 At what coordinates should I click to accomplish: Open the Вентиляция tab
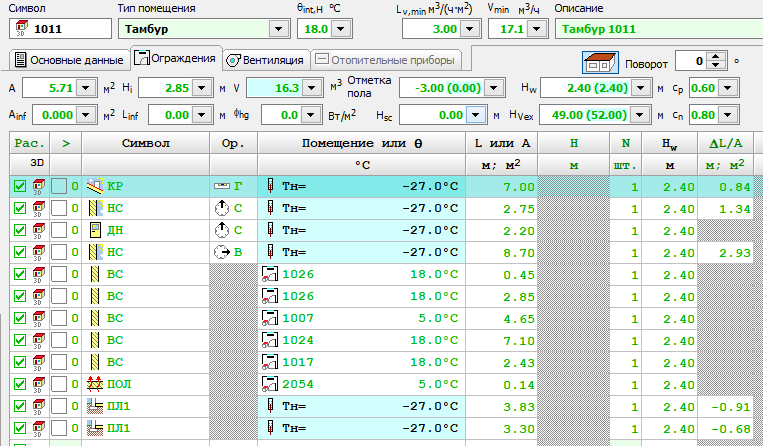[x=266, y=60]
